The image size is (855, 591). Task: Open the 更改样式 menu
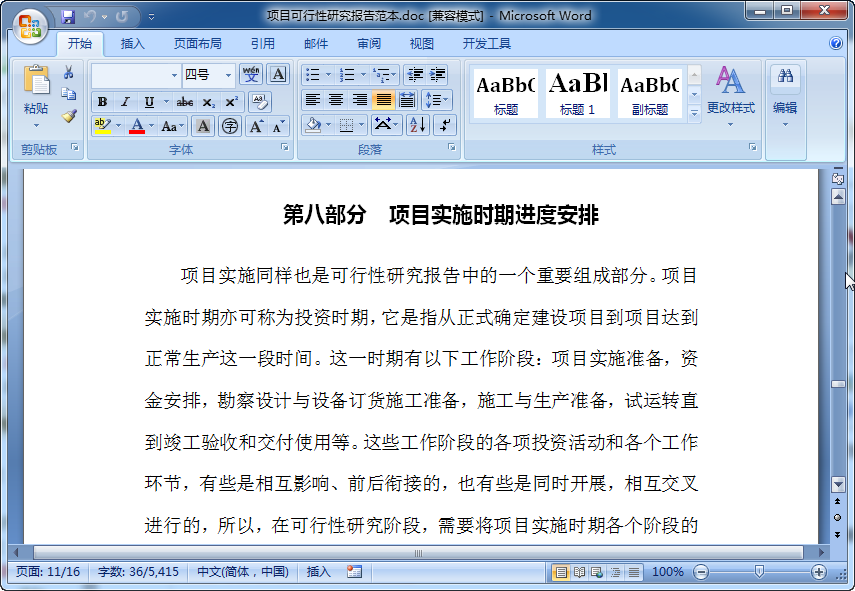click(x=731, y=97)
